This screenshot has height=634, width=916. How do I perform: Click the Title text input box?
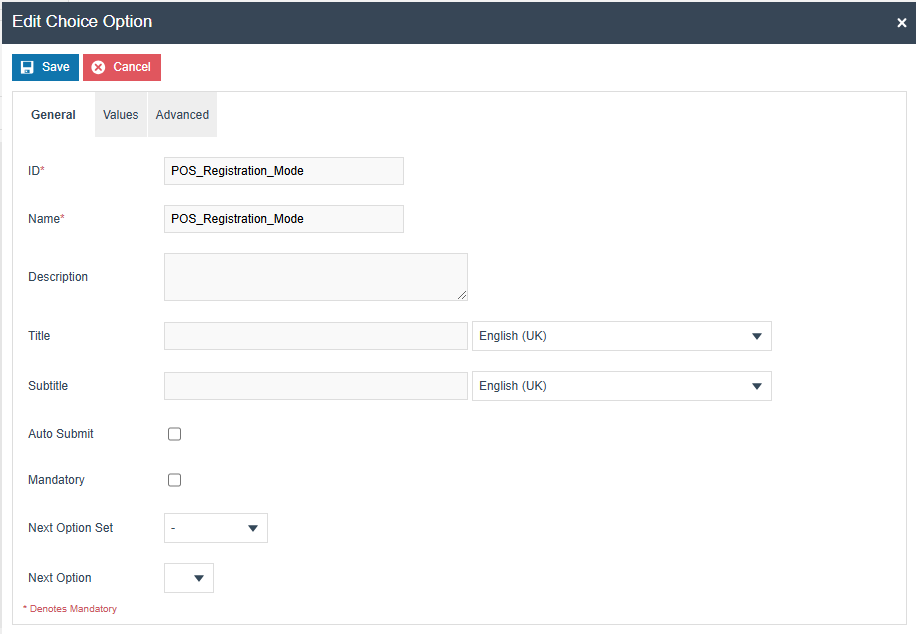coord(315,336)
